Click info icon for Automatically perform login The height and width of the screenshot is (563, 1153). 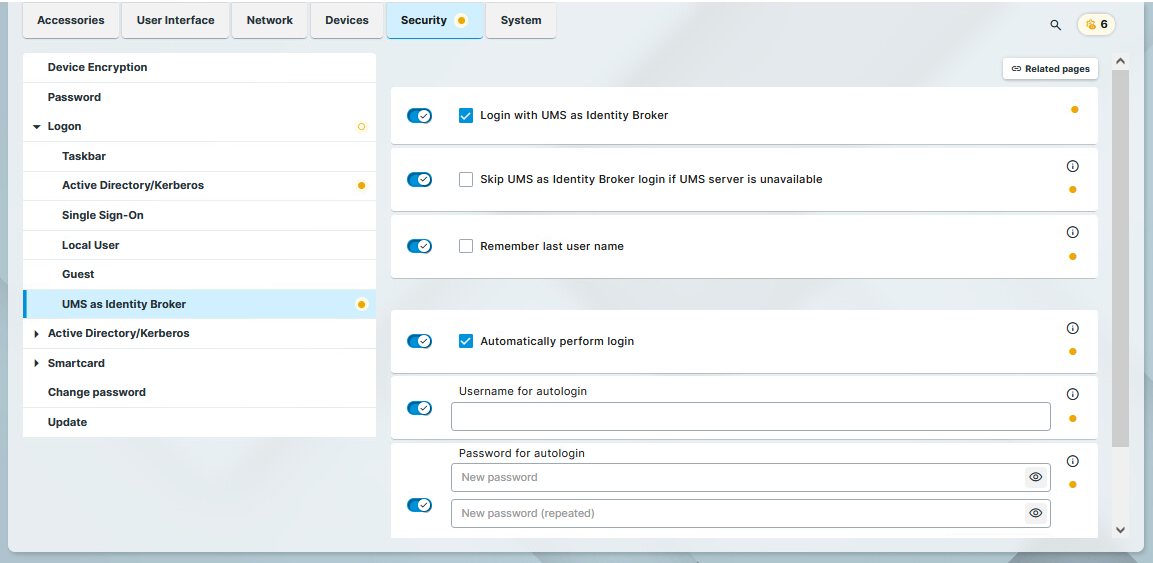point(1073,328)
